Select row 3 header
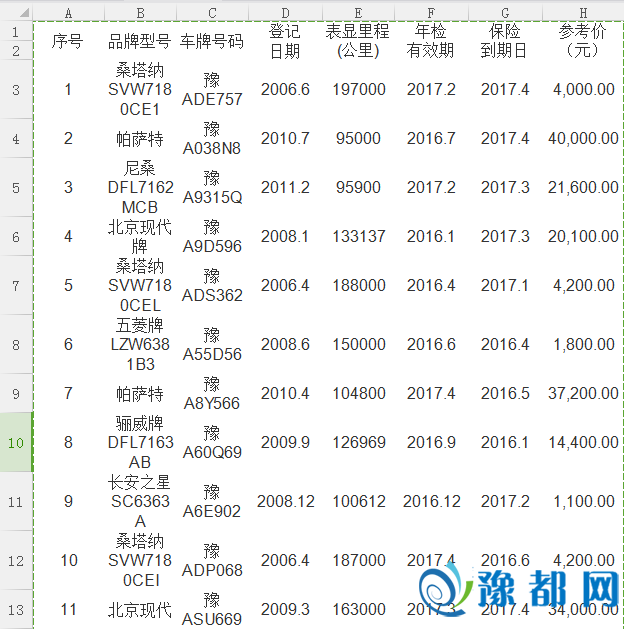Image resolution: width=624 pixels, height=629 pixels. [16, 89]
